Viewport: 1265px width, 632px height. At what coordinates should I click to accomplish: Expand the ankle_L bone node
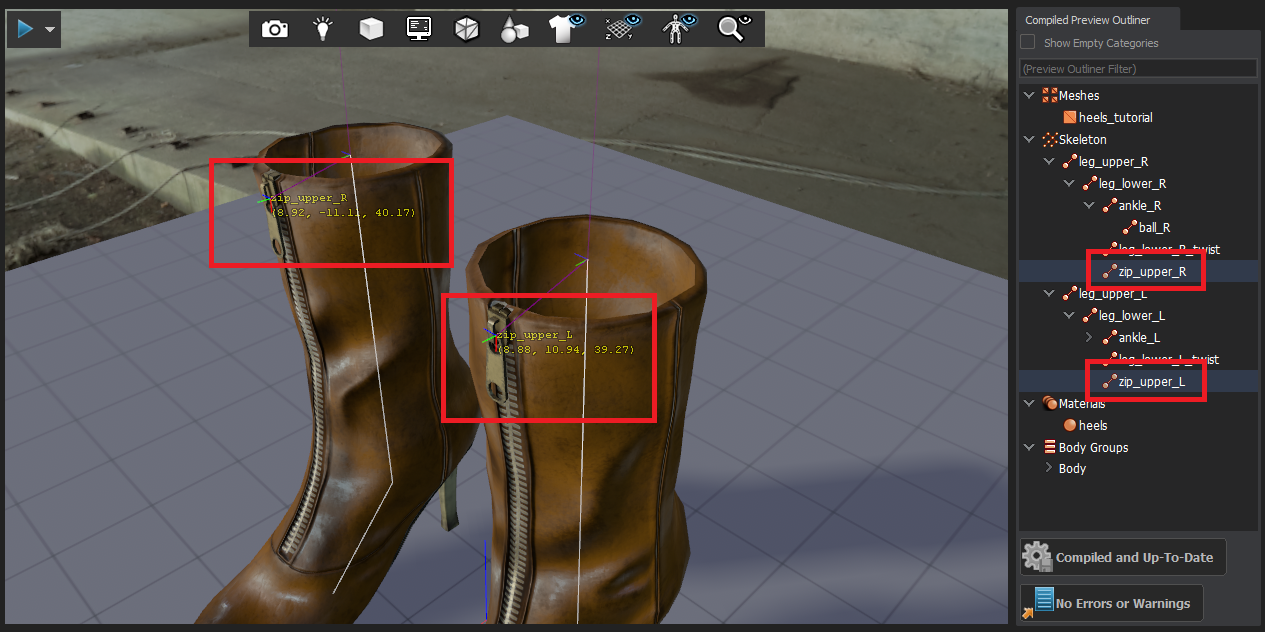coord(1089,338)
